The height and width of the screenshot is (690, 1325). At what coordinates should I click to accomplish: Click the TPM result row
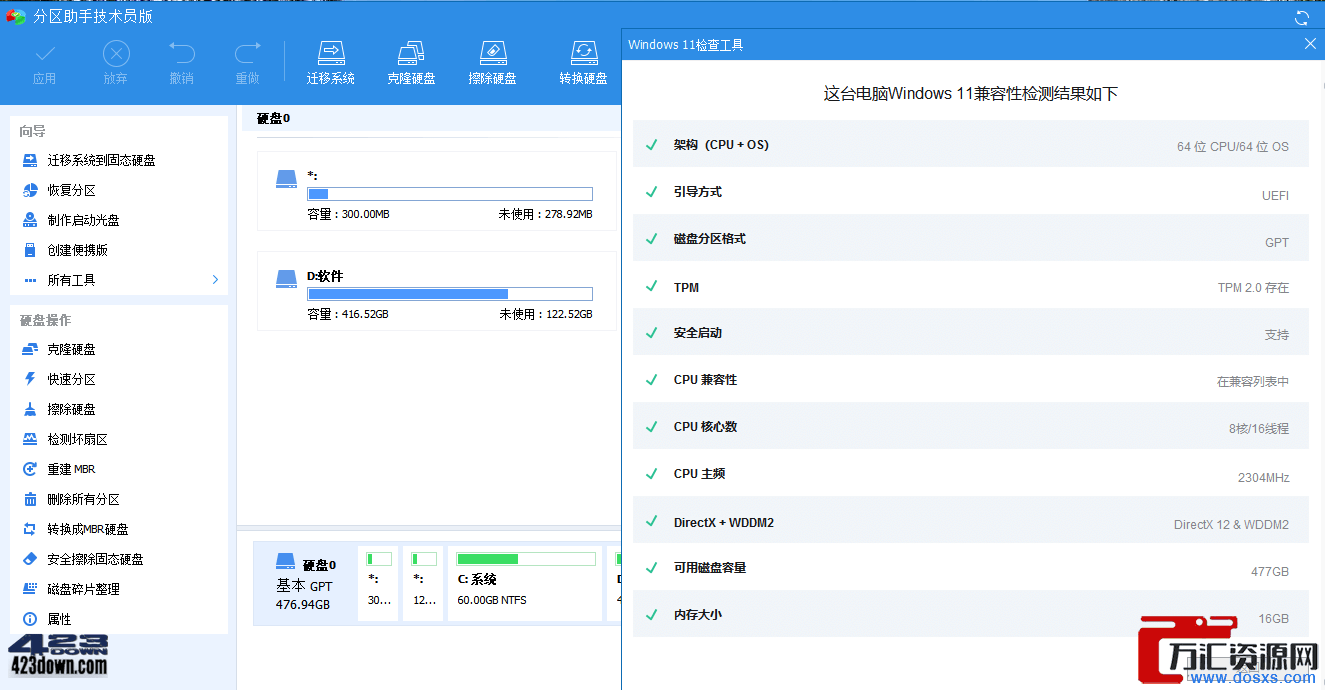971,287
